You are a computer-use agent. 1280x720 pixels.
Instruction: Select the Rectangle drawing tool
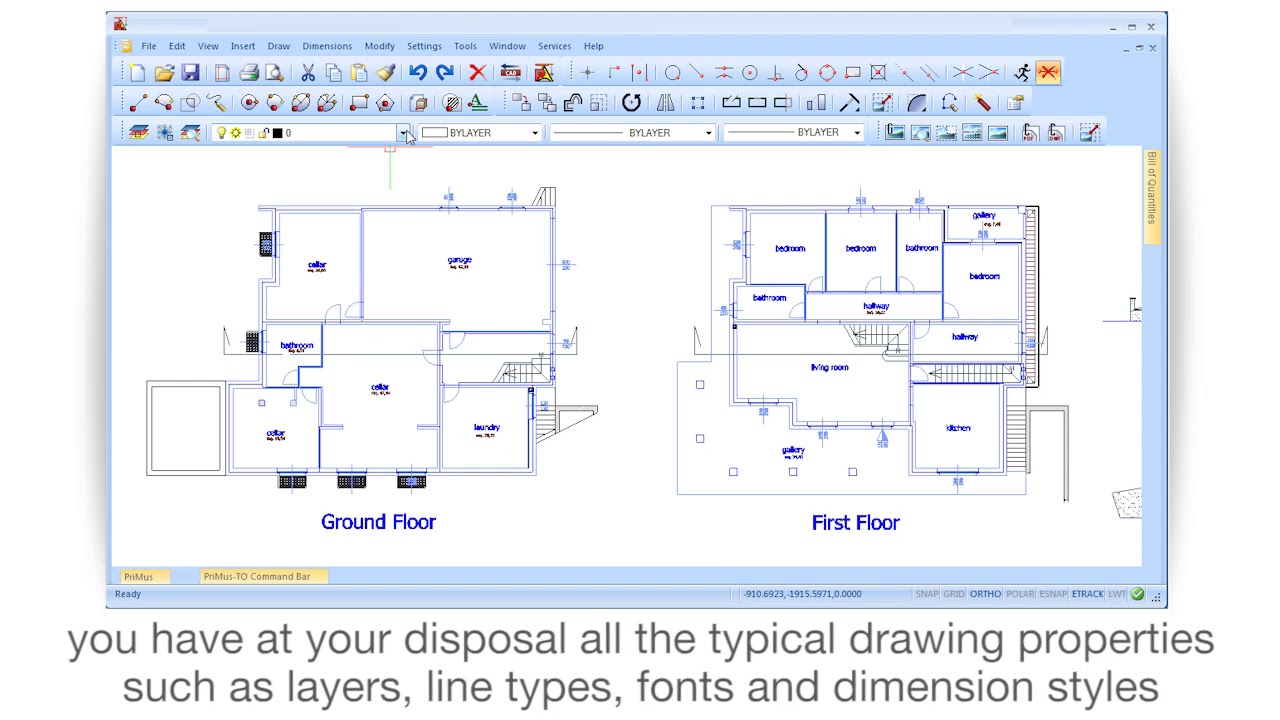pos(359,102)
